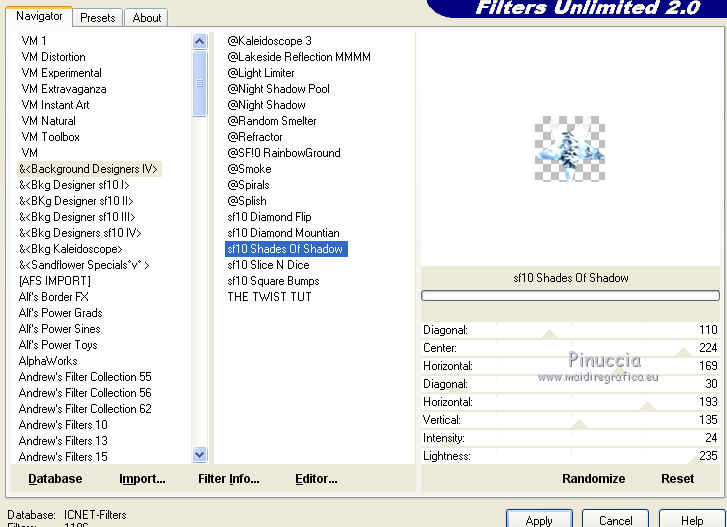The image size is (727, 527).
Task: Choose the @Light Limiter filter
Action: tap(261, 73)
